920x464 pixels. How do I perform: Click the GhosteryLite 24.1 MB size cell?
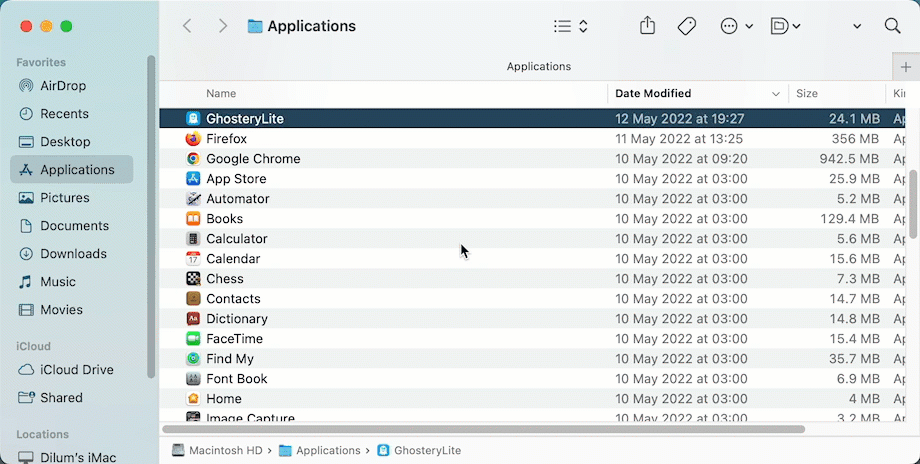pos(854,118)
